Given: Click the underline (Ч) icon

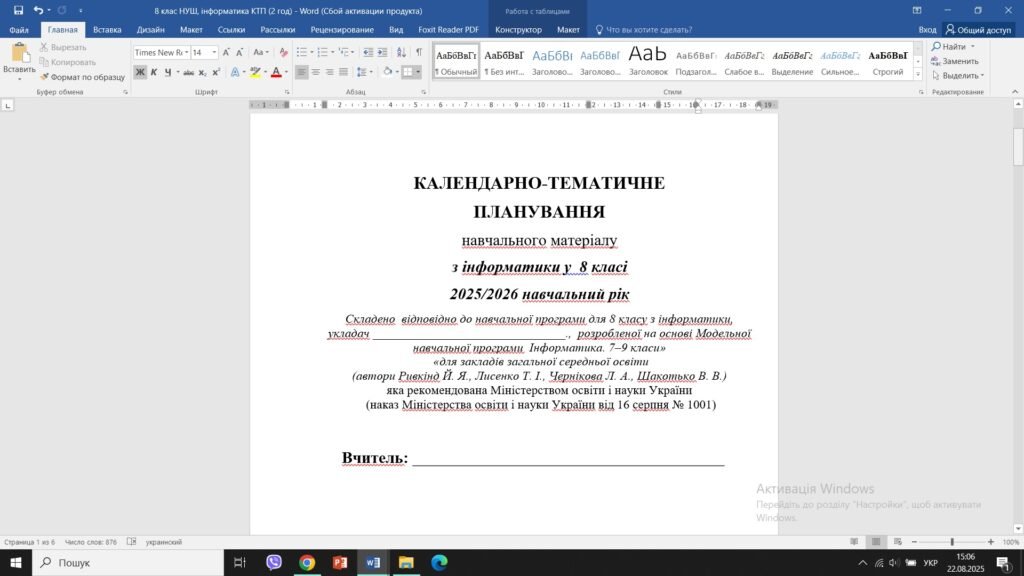Looking at the screenshot, I should pos(168,72).
